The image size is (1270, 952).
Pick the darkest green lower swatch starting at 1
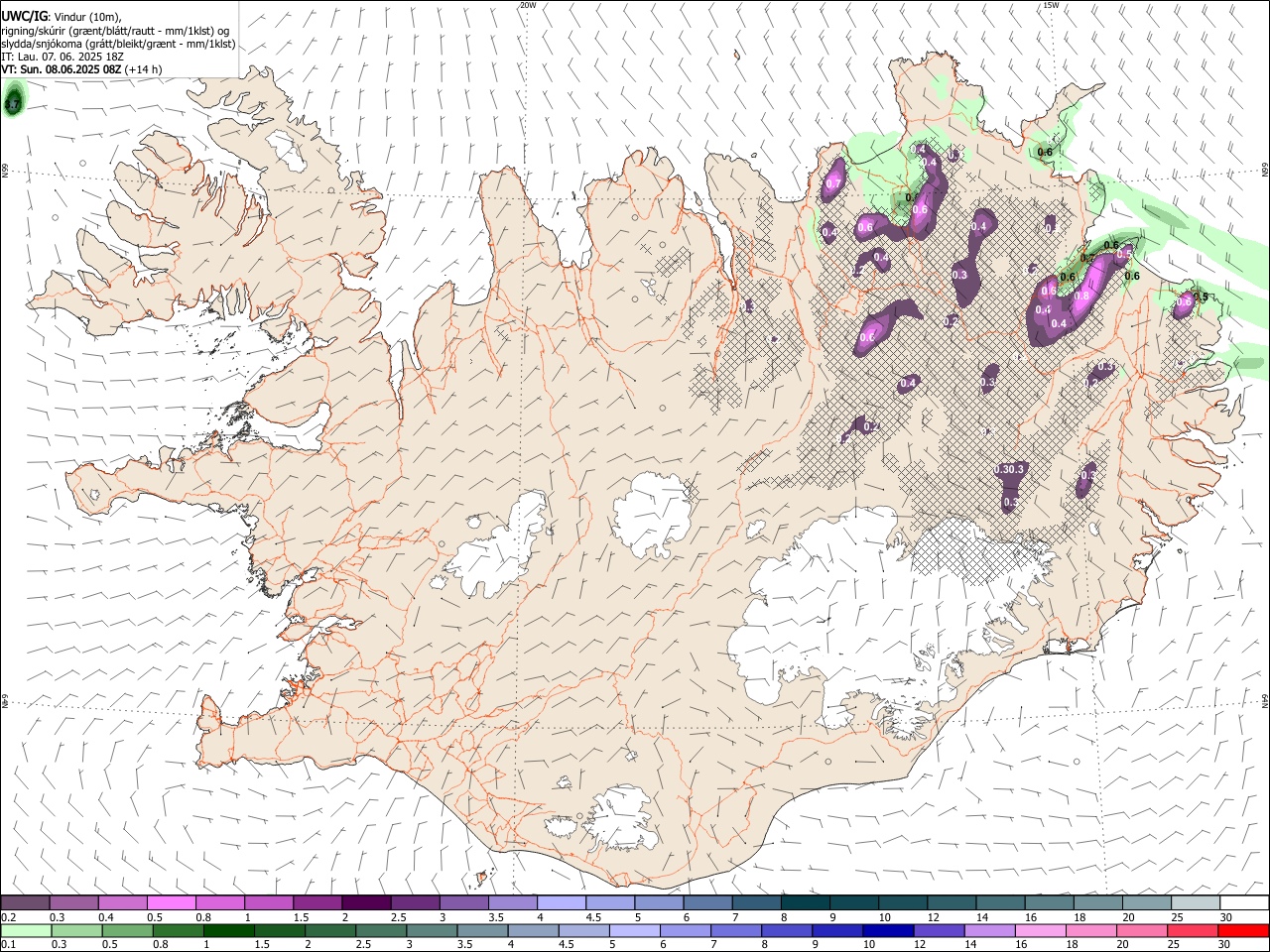(228, 930)
